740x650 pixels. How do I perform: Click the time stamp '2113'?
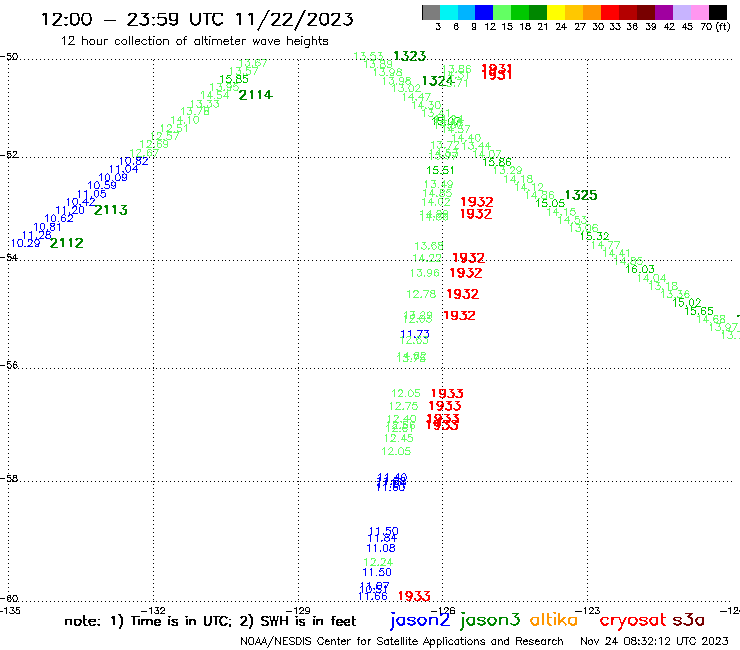tap(111, 210)
